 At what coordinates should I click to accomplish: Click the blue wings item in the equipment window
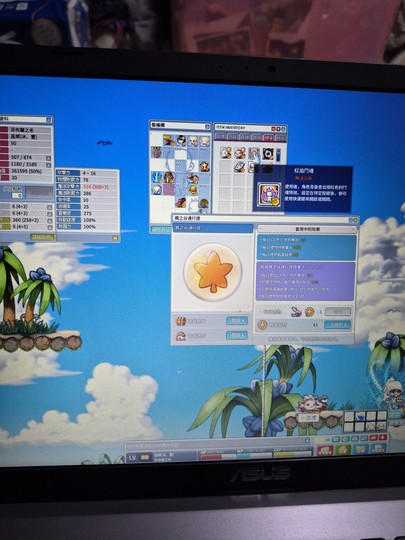point(157,177)
